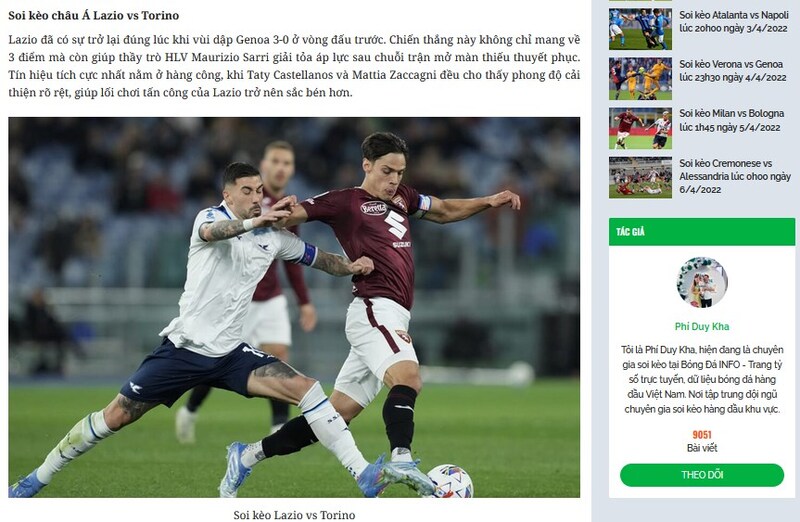800x522 pixels.
Task: Click the green THEO DÕI follow button
Action: click(x=702, y=475)
